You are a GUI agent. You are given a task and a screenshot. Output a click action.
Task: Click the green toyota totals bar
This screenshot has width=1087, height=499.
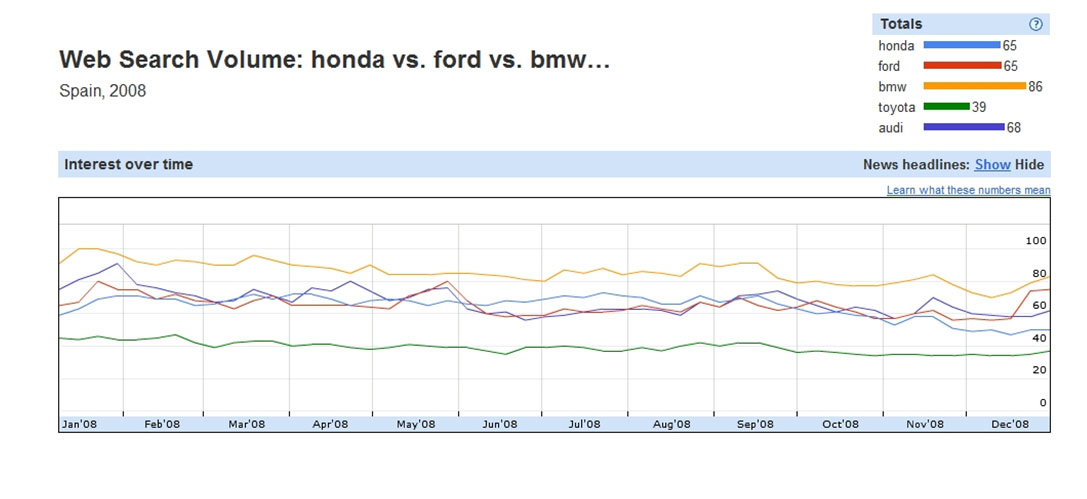click(x=946, y=106)
